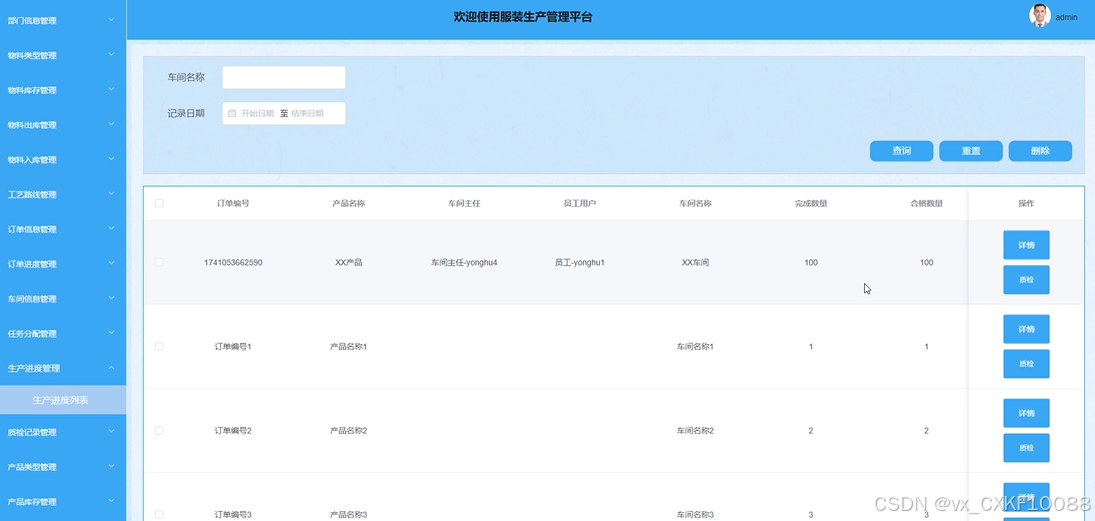Expand 物料类型管理 menu chevron

(x=111, y=54)
